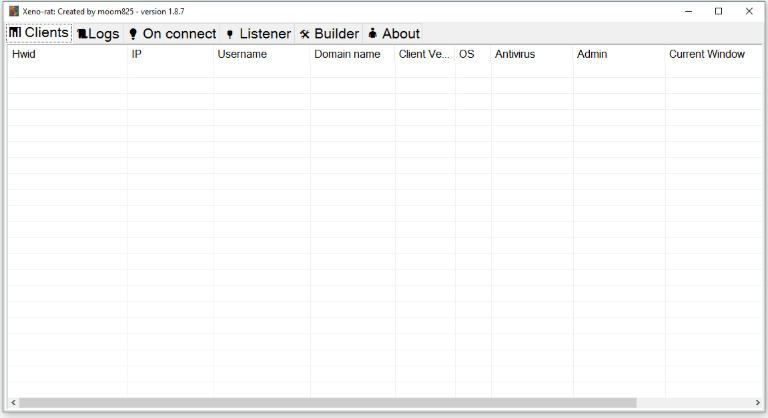The width and height of the screenshot is (768, 418).
Task: Switch to the Builder tab
Action: pyautogui.click(x=328, y=34)
